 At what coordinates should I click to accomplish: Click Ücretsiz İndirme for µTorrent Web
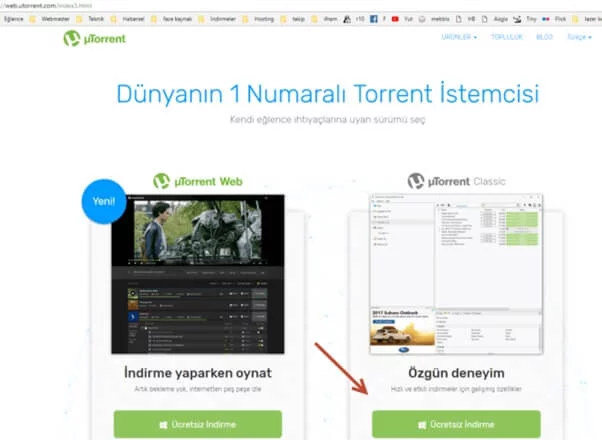pyautogui.click(x=198, y=424)
